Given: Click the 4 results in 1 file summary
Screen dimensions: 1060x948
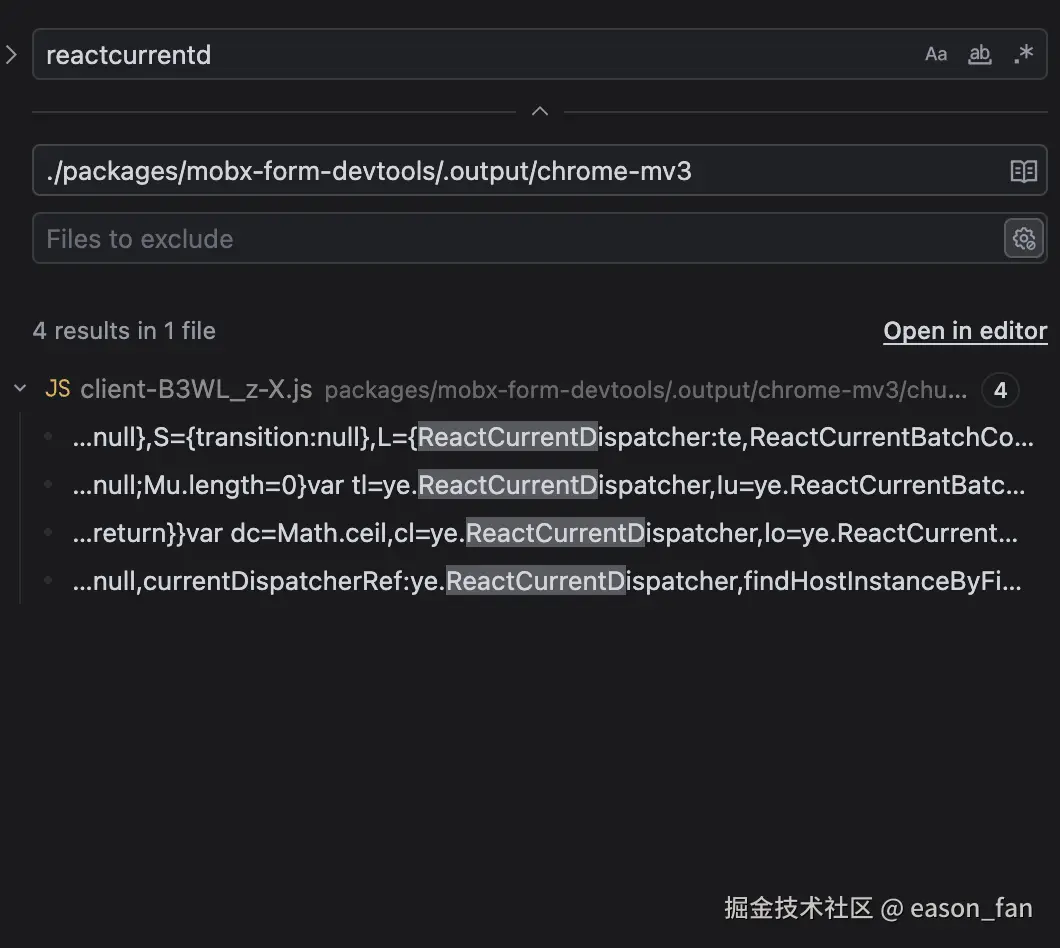Looking at the screenshot, I should [x=124, y=331].
